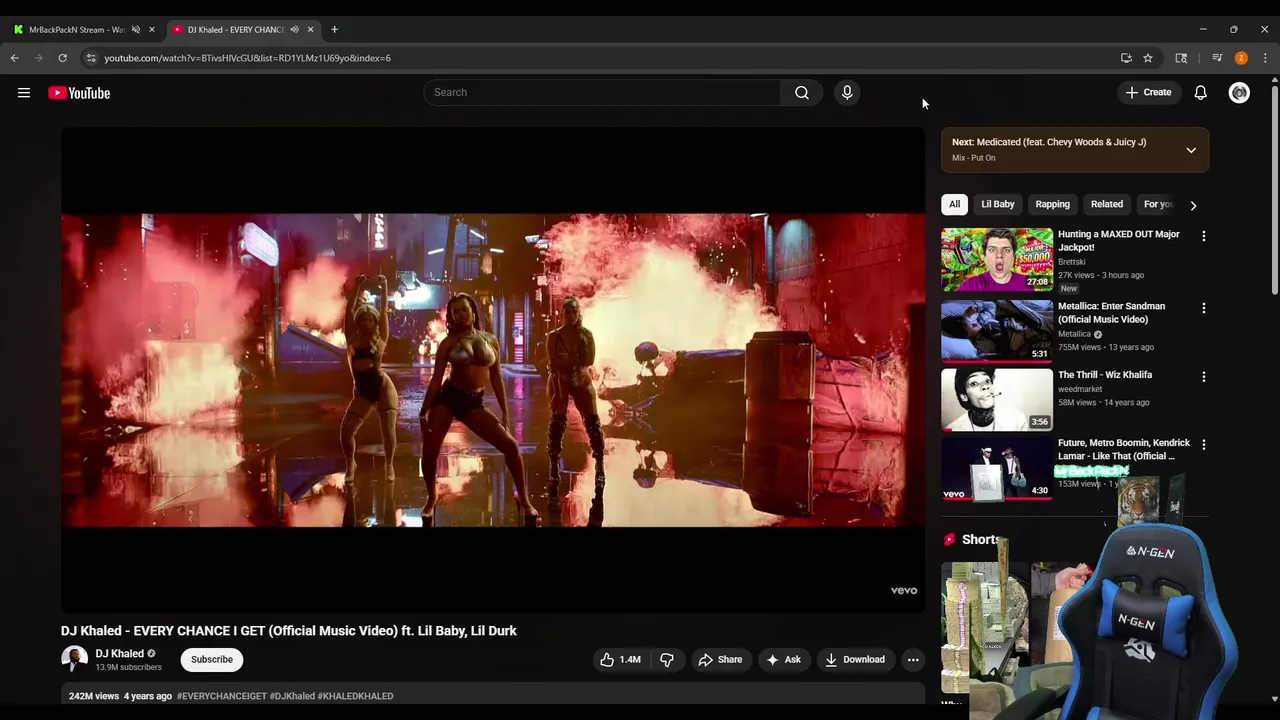Open the browser three-dot menu
The width and height of the screenshot is (1280, 720).
tap(1265, 58)
